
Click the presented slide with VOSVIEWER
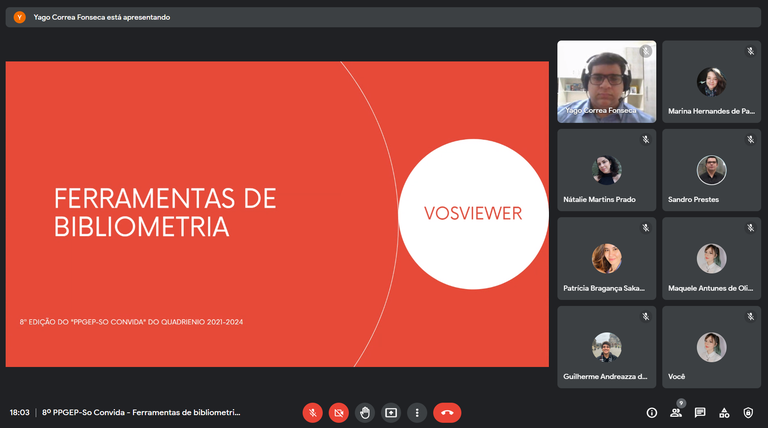click(x=277, y=214)
